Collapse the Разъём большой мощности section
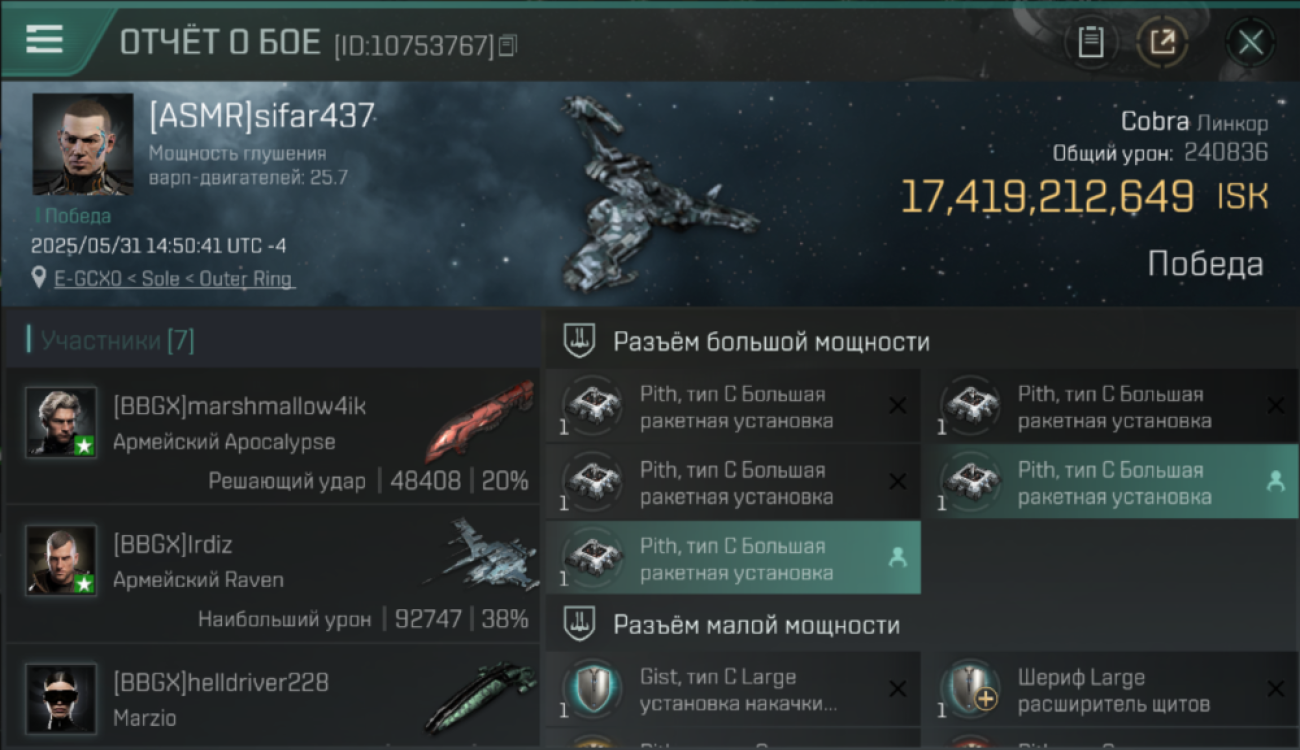The image size is (1300, 750). tap(922, 341)
